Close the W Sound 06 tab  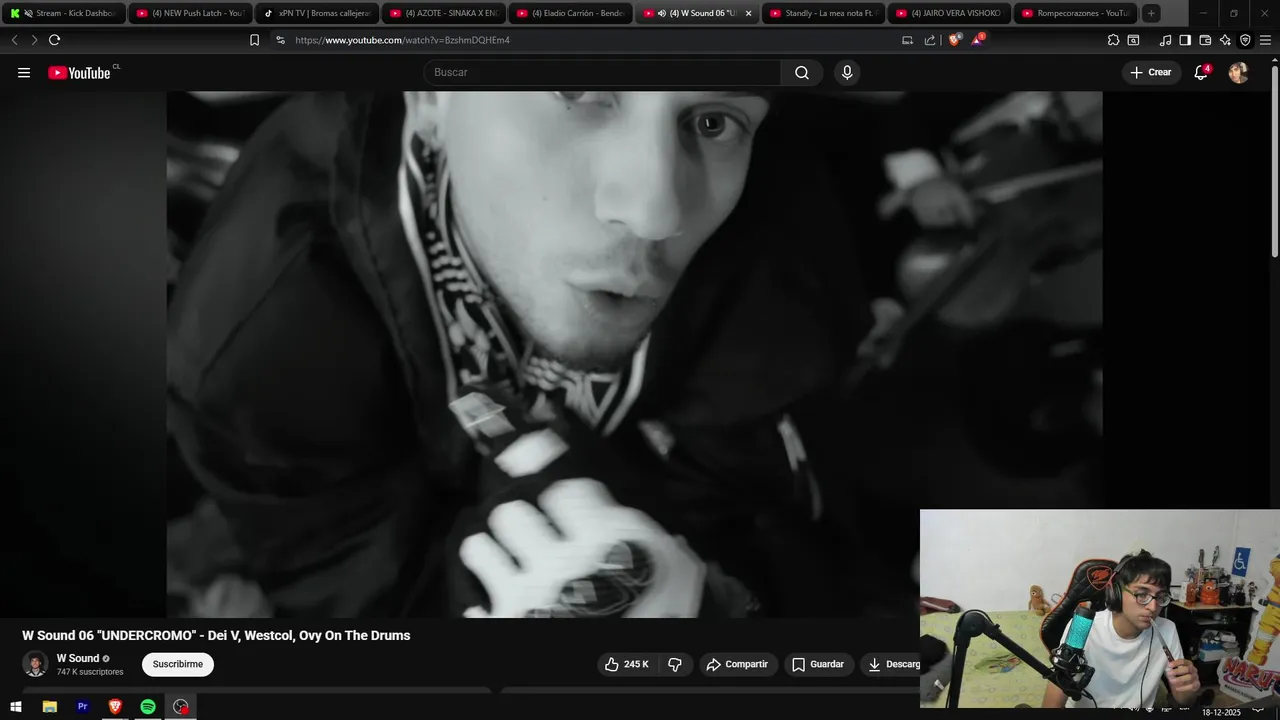click(748, 13)
